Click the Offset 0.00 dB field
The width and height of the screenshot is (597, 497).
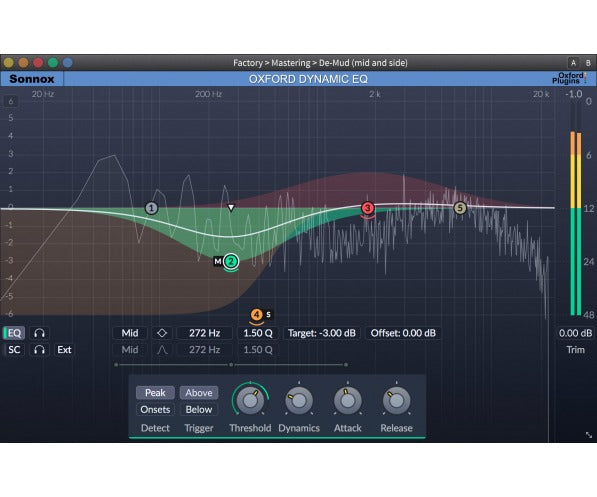403,333
